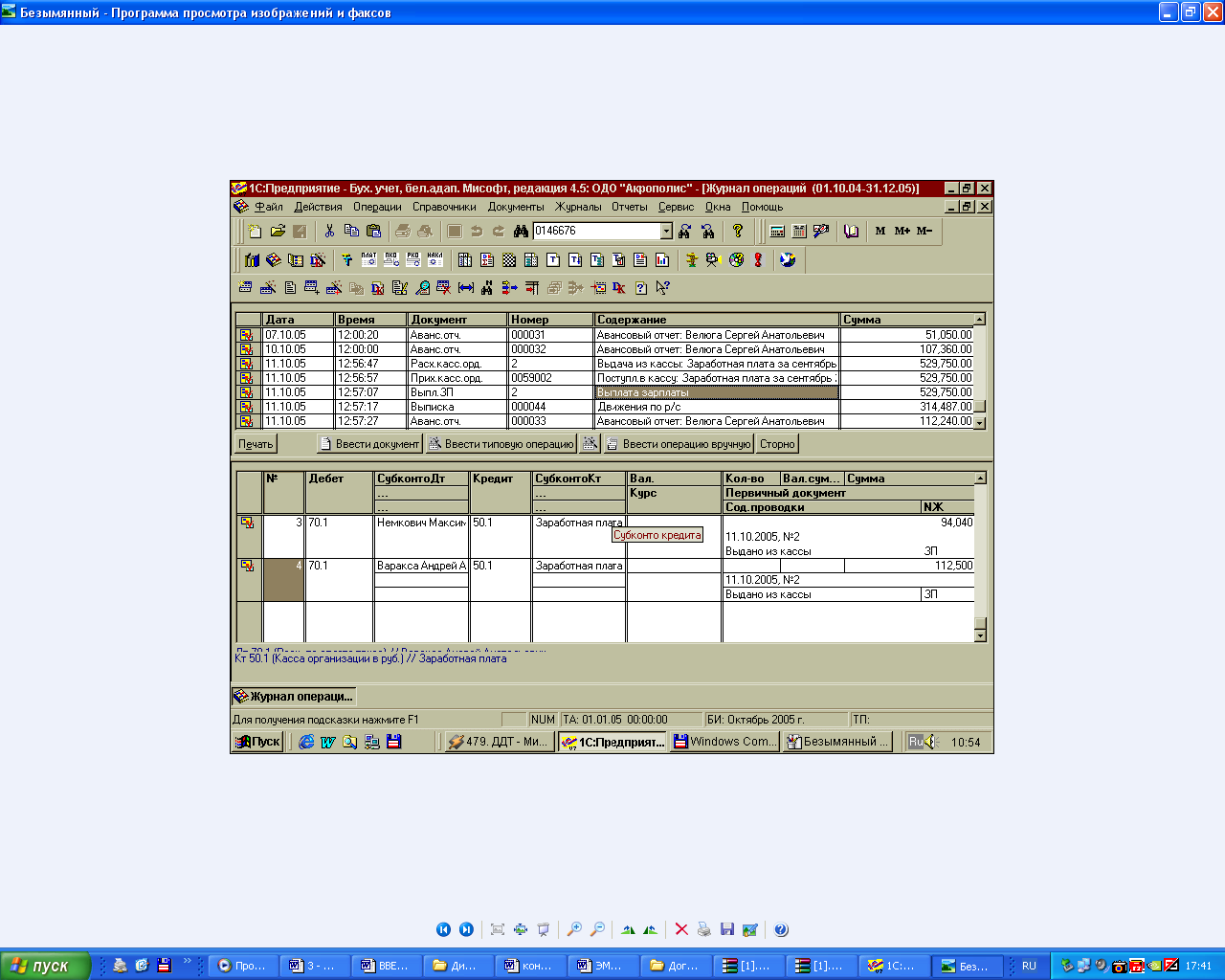
Task: Click journal list scrollbar up arrow
Action: pyautogui.click(x=979, y=319)
